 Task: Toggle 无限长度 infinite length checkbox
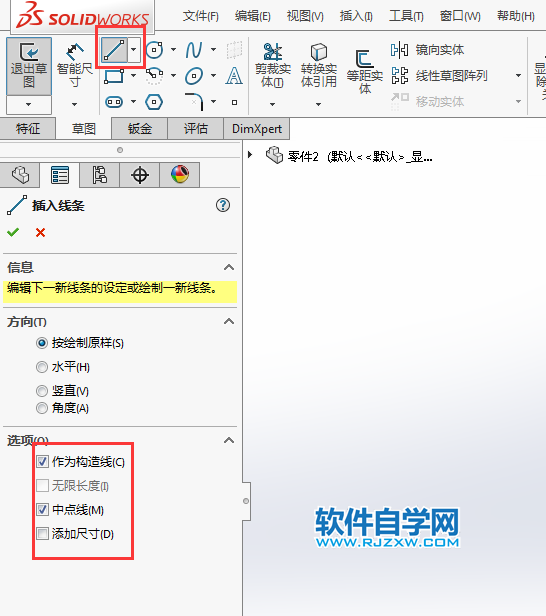[x=42, y=486]
